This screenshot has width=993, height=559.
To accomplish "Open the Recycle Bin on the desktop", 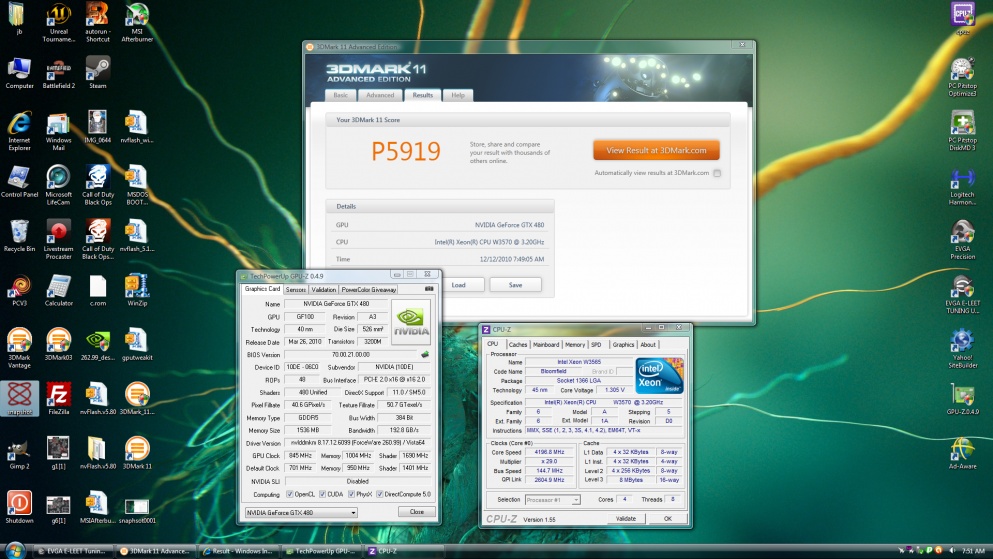I will pyautogui.click(x=19, y=231).
